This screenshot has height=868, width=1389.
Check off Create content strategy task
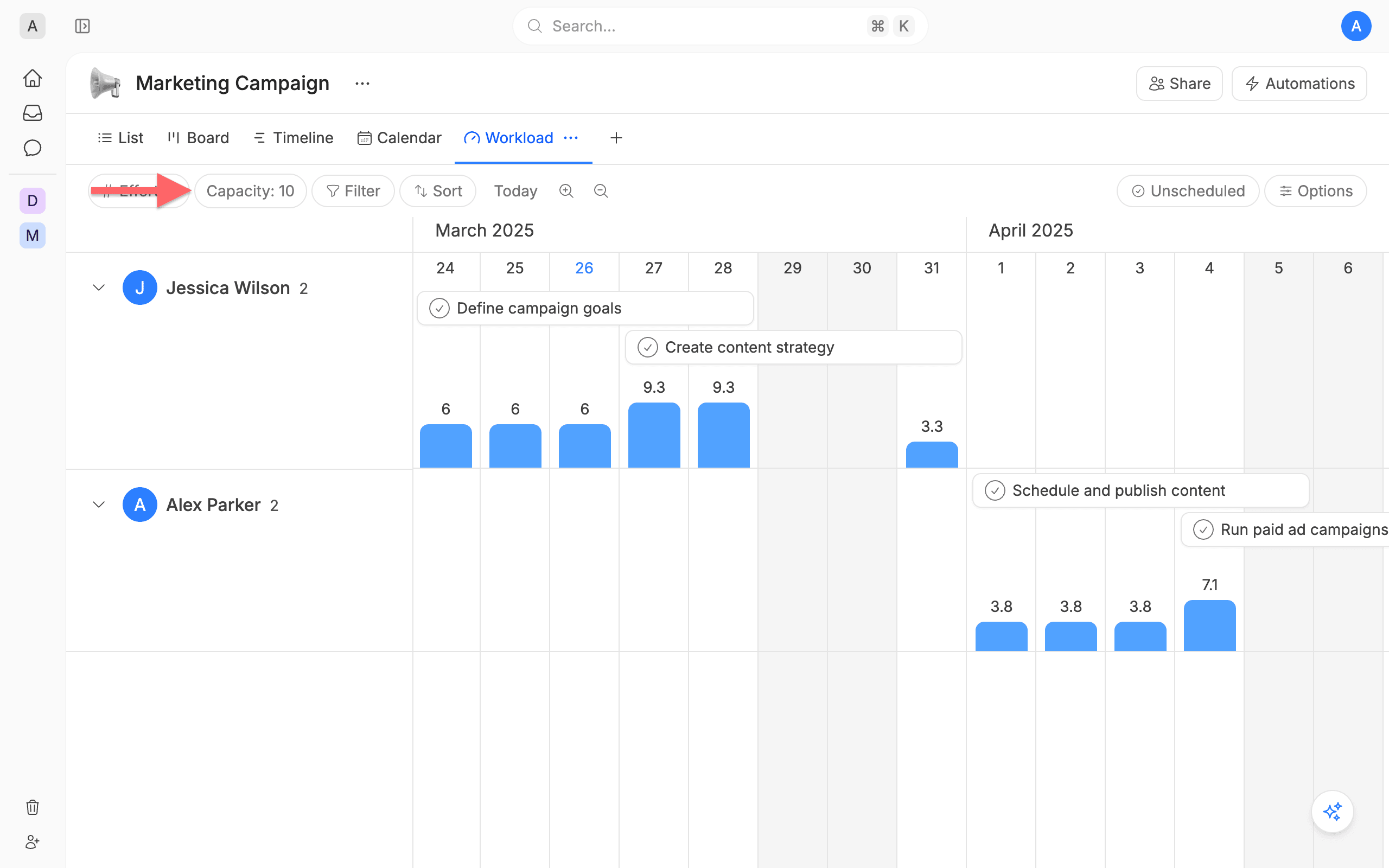click(x=647, y=347)
